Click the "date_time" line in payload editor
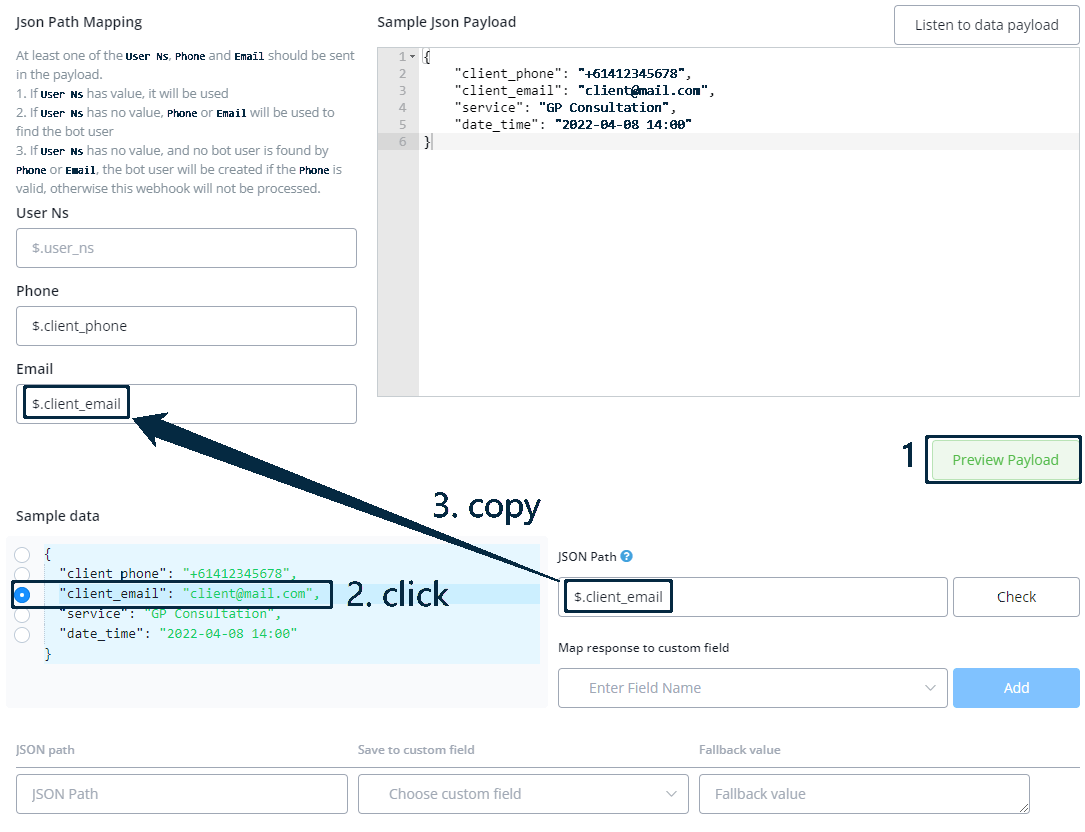The height and width of the screenshot is (832, 1085). [573, 125]
